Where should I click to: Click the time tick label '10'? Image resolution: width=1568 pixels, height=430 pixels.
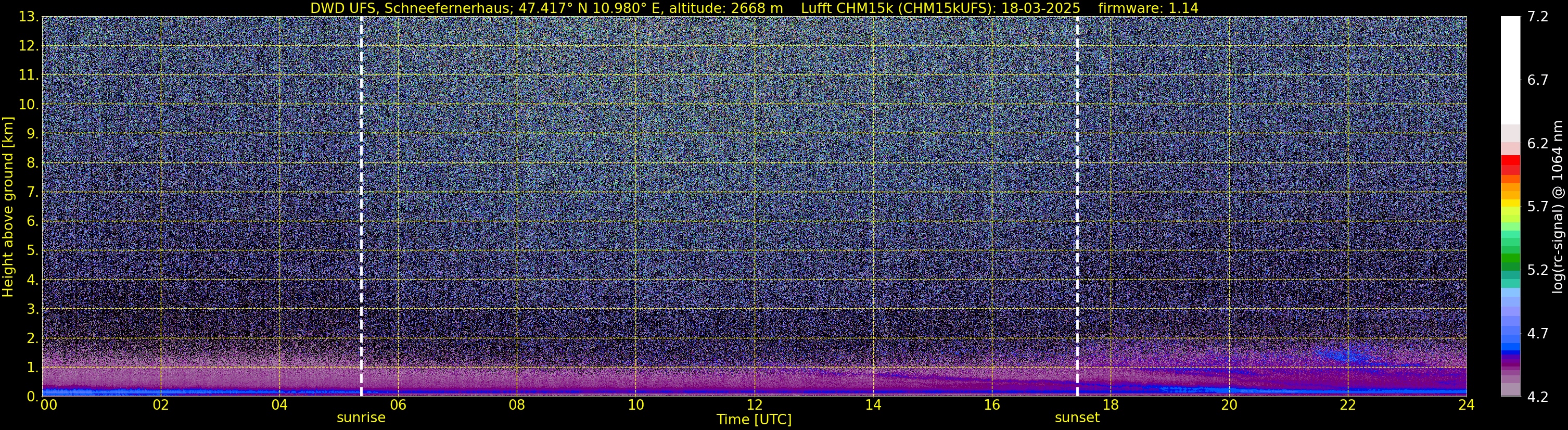coord(635,405)
